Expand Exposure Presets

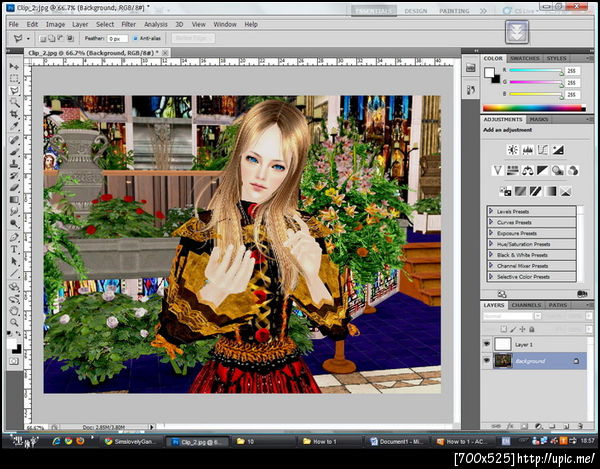[491, 233]
